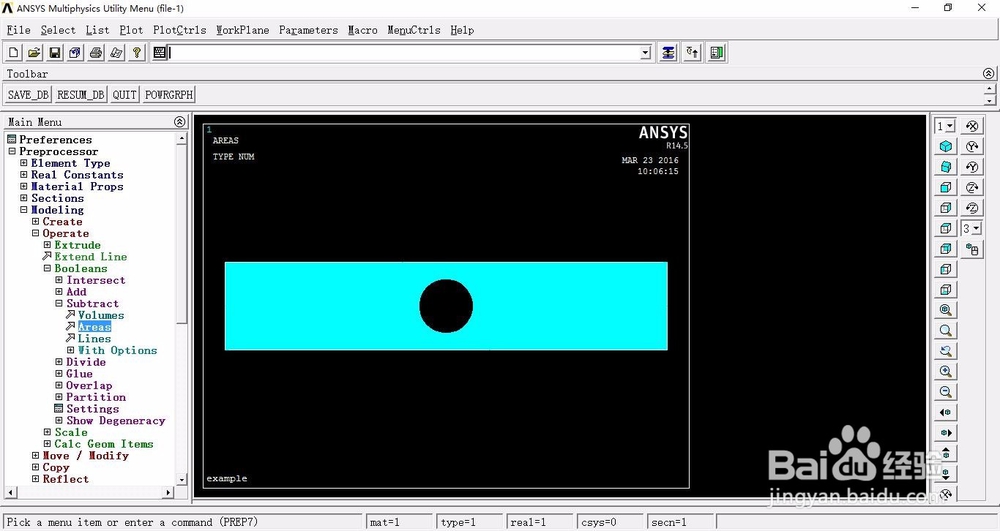Collapse the Toolbar panel chevron

988,74
